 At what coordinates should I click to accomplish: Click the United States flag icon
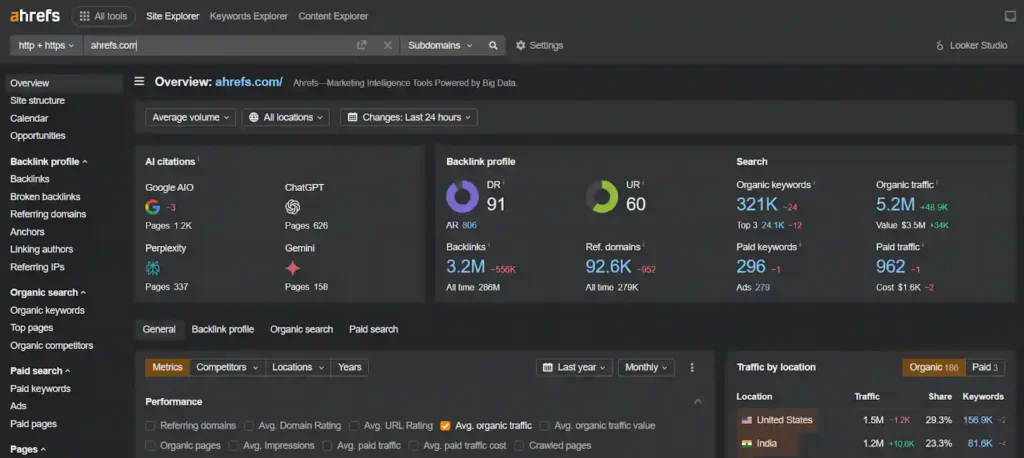(746, 420)
